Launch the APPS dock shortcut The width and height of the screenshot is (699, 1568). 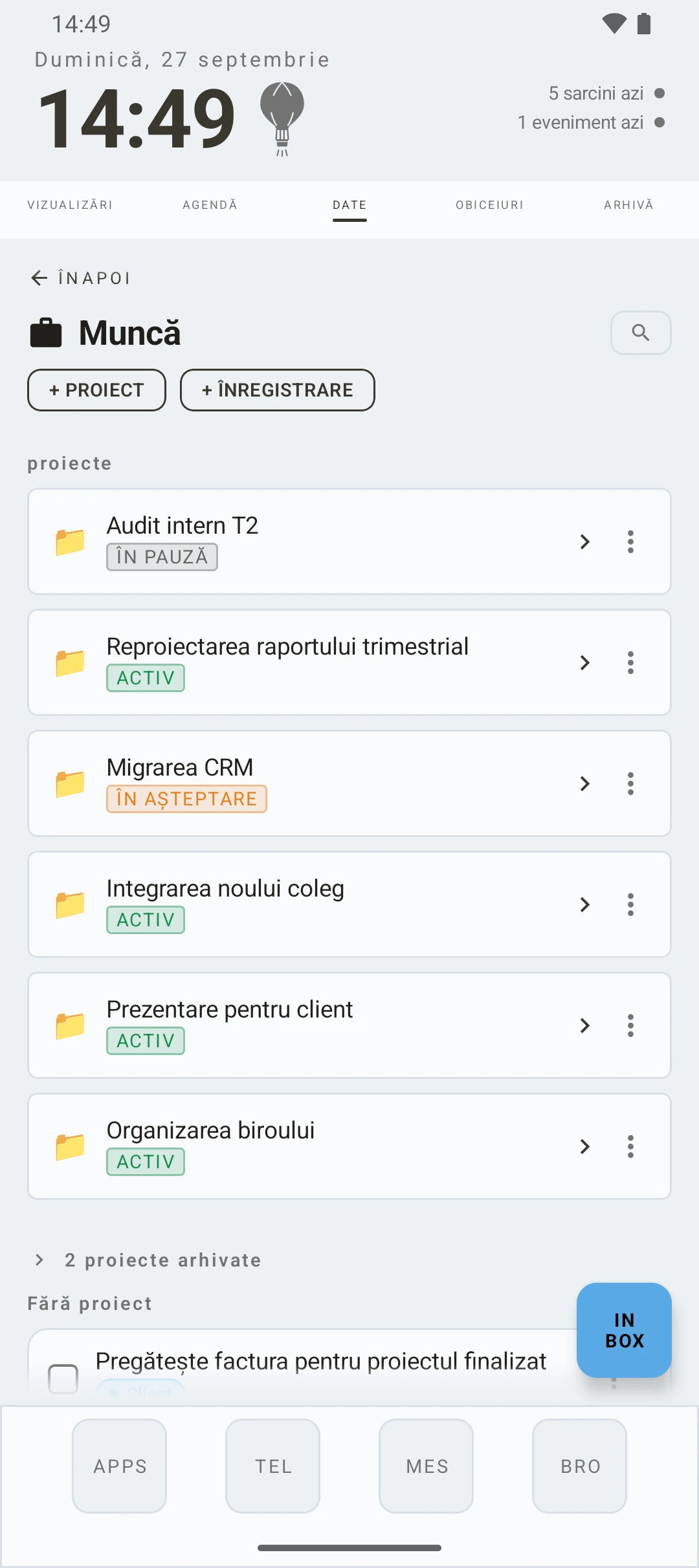pyautogui.click(x=120, y=1466)
